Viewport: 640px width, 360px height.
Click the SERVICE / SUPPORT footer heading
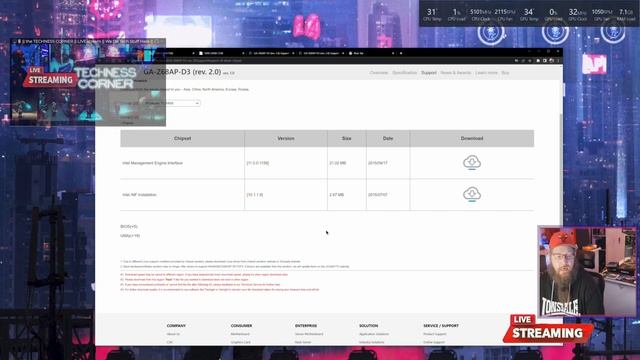pos(441,326)
